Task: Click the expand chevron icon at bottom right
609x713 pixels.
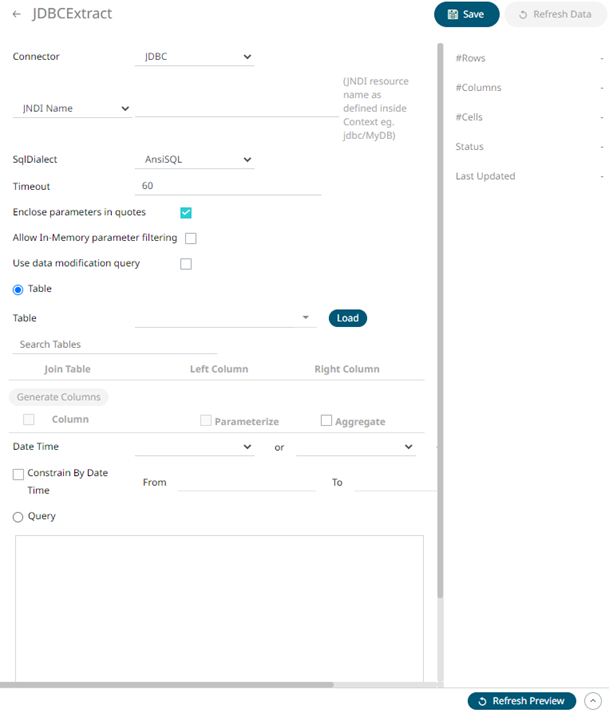Action: [x=593, y=701]
